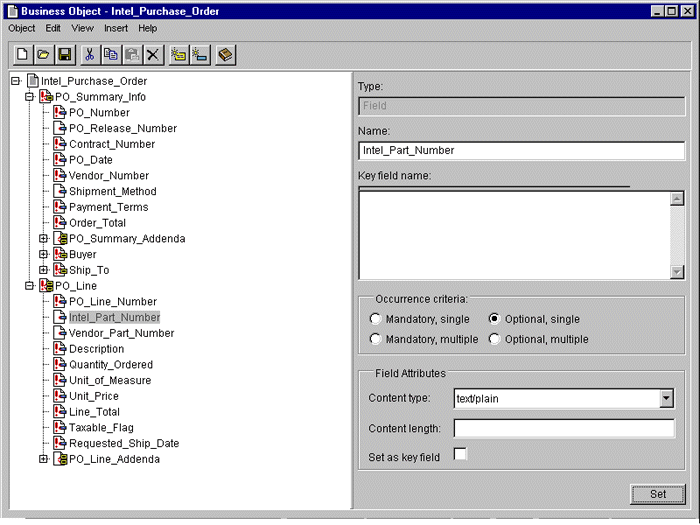The height and width of the screenshot is (525, 700).
Task: Expand the PO_Summary_Addenda node
Action: 43,238
